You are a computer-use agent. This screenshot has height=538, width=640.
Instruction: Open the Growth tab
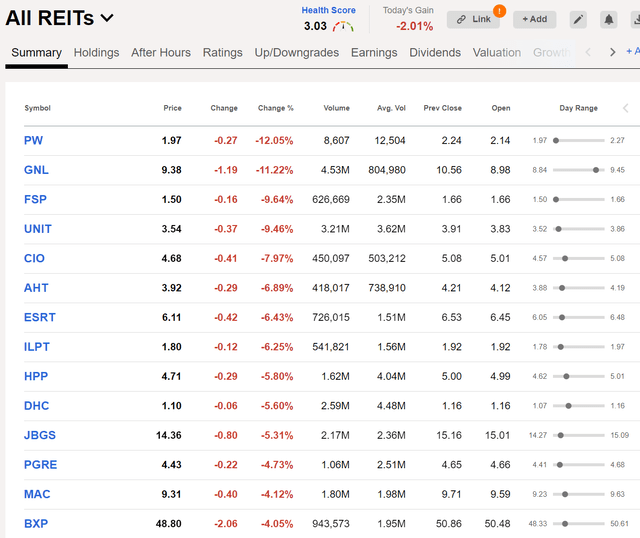(x=551, y=53)
